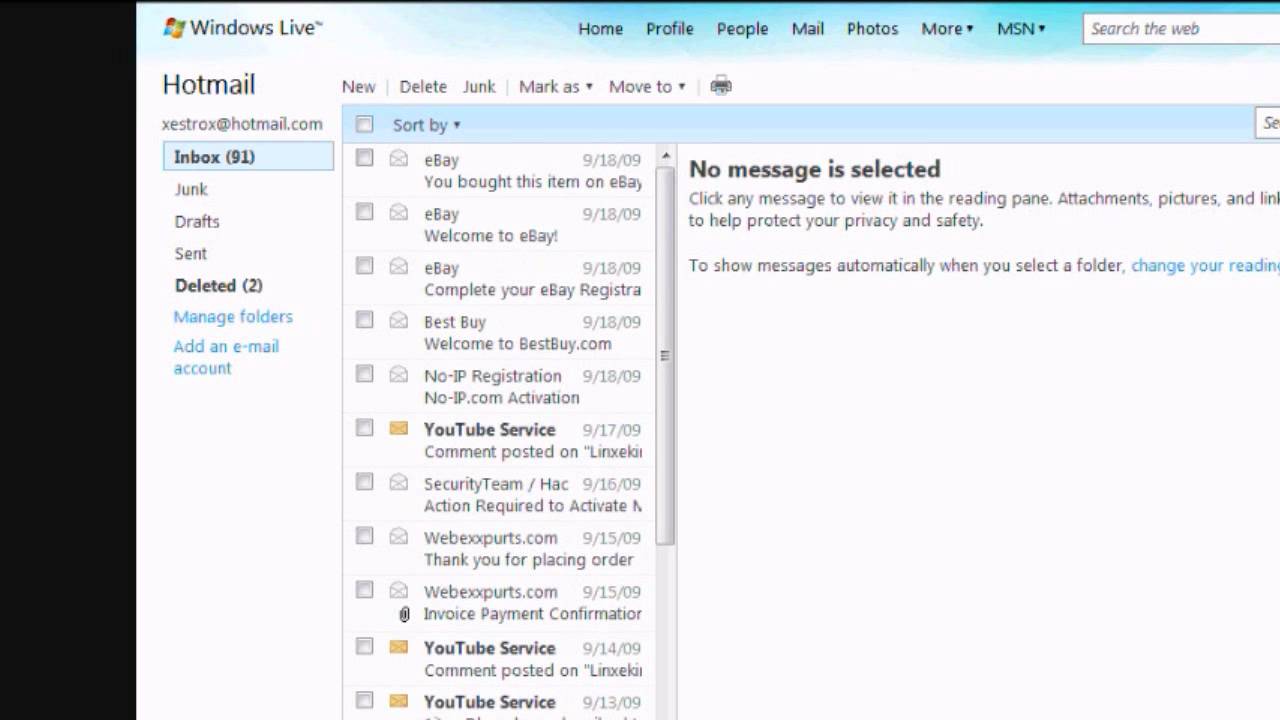Click unread envelope icon of 9/17/09 YouTube Service email

399,428
